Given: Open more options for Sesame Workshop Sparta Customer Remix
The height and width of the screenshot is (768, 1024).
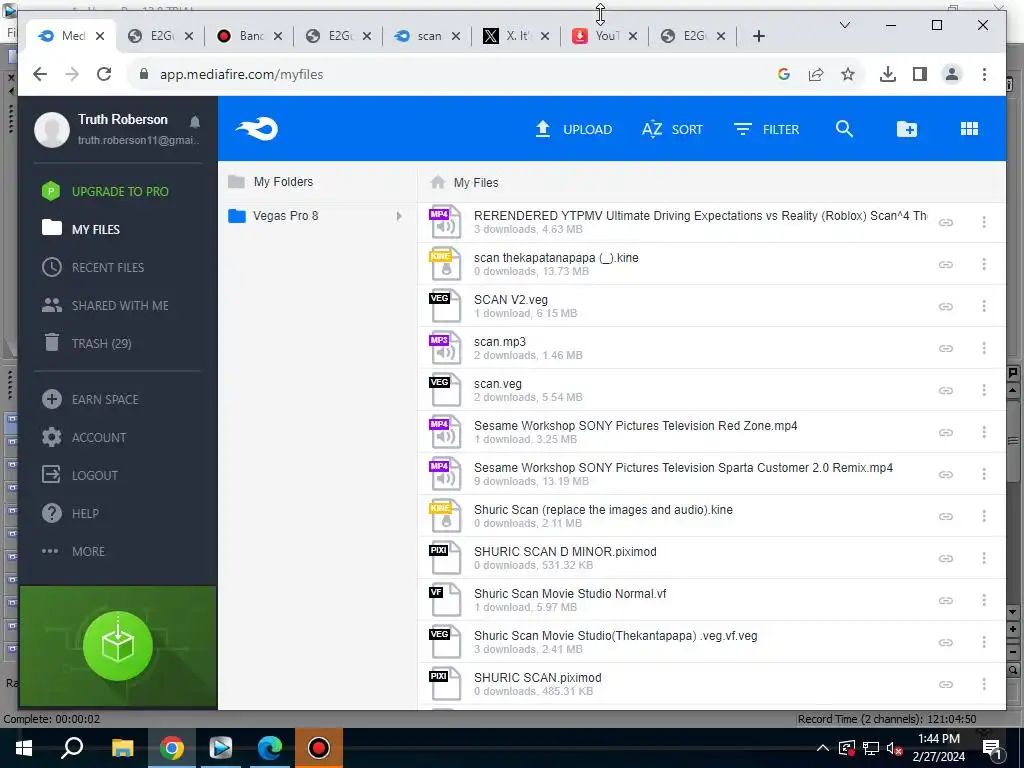Looking at the screenshot, I should coord(984,474).
